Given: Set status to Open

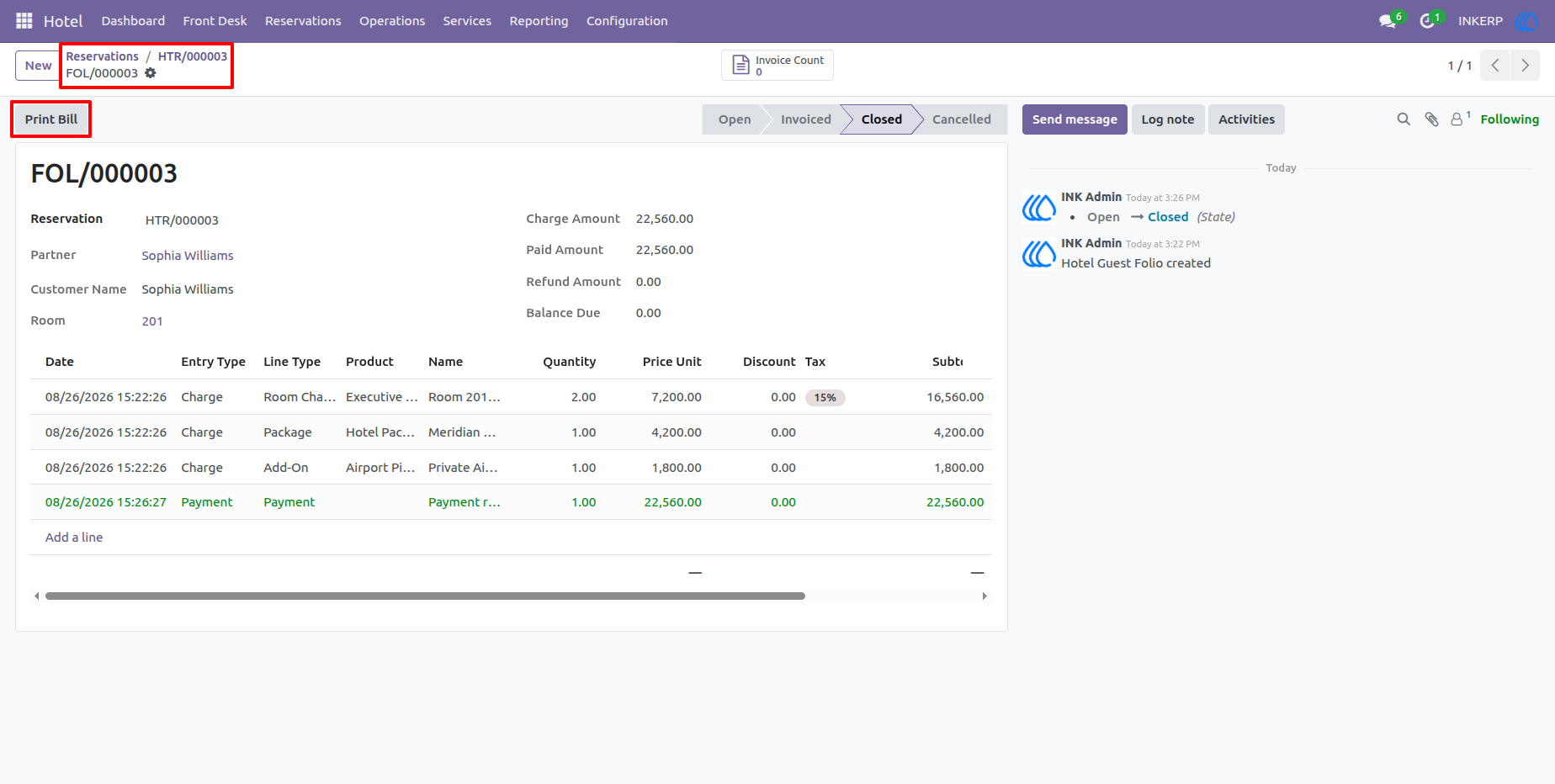Looking at the screenshot, I should coord(734,119).
